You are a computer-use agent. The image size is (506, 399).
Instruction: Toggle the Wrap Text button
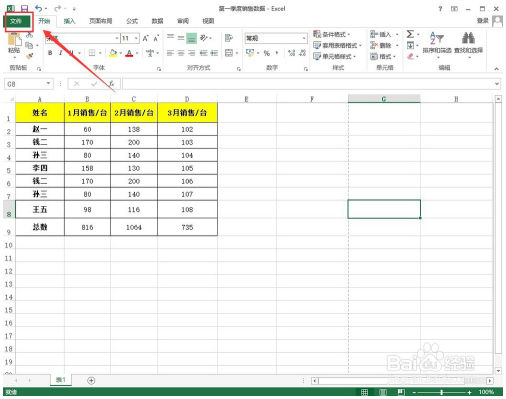229,38
